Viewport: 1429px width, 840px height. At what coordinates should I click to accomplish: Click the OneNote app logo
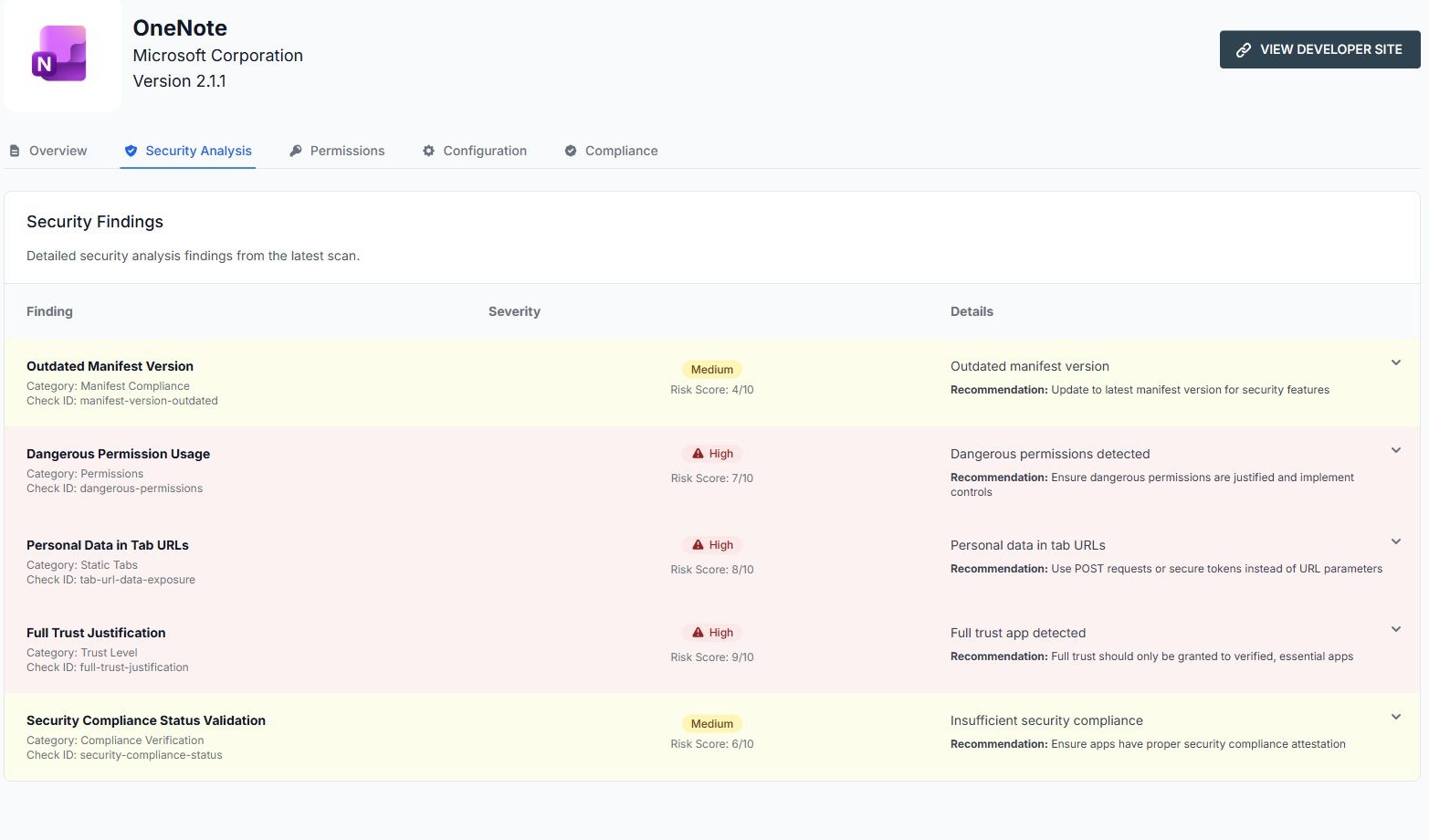60,54
